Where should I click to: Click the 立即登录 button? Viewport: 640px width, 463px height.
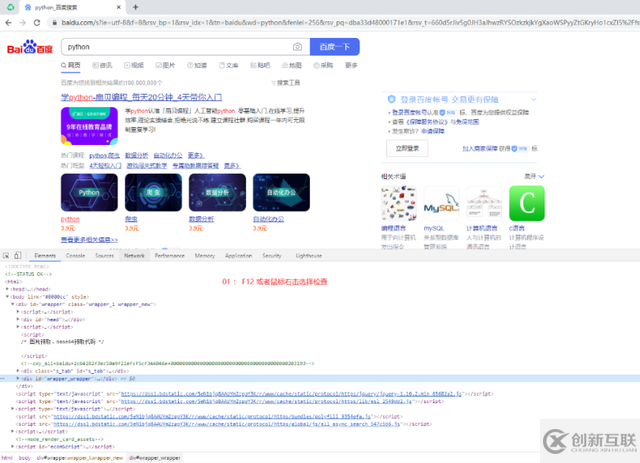click(x=407, y=148)
